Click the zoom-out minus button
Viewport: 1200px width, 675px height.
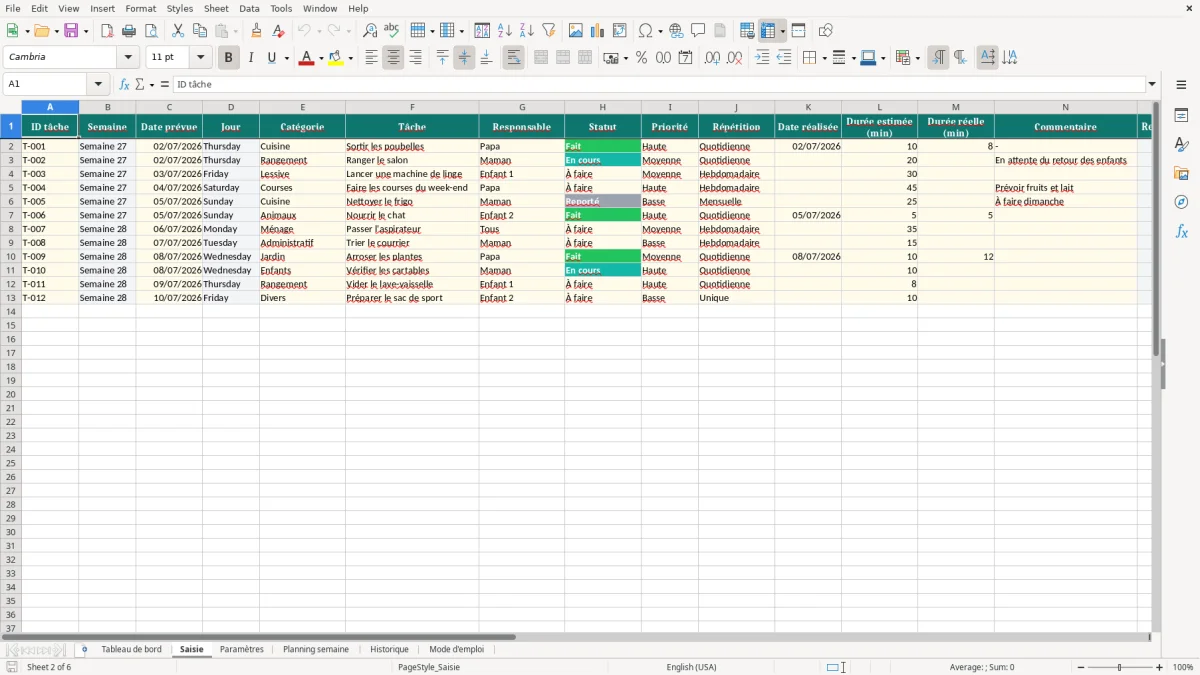coord(1081,667)
